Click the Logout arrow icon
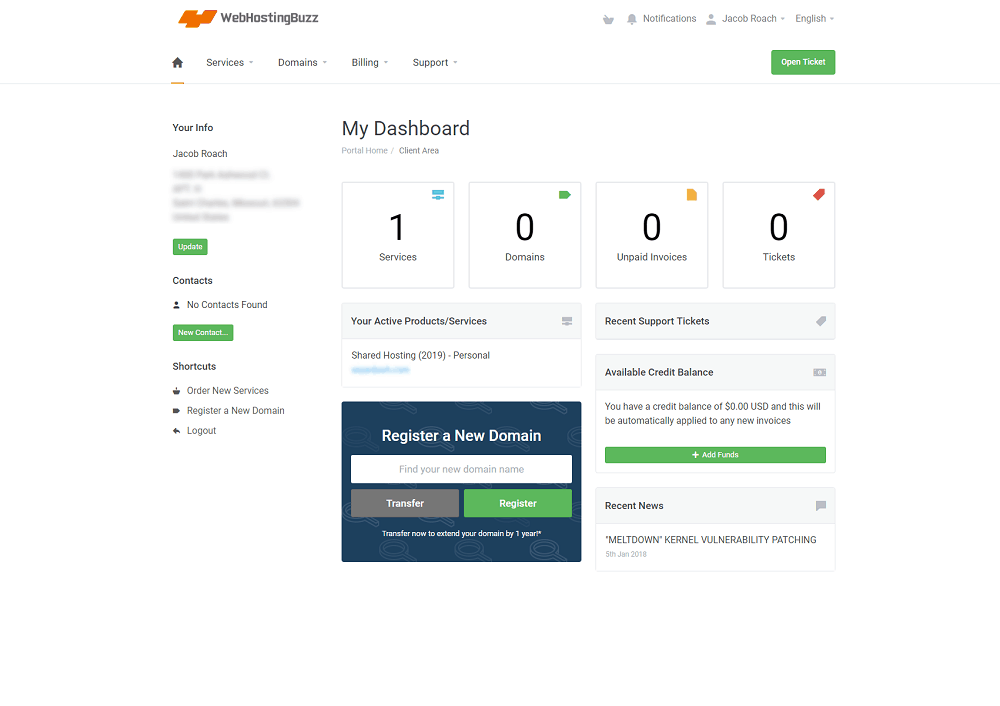1000x706 pixels. point(177,431)
